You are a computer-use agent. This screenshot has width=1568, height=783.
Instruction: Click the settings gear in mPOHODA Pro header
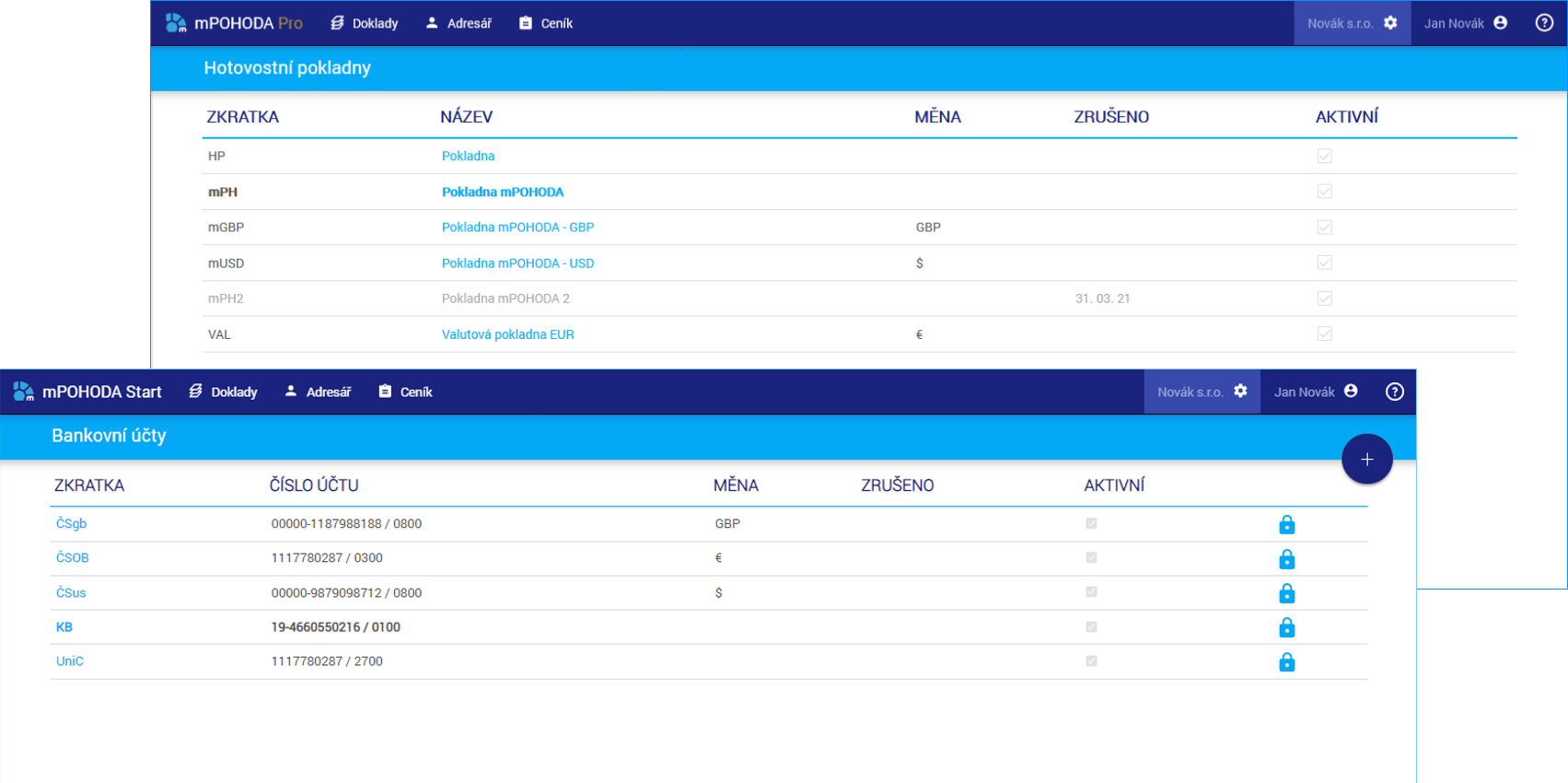coord(1390,23)
